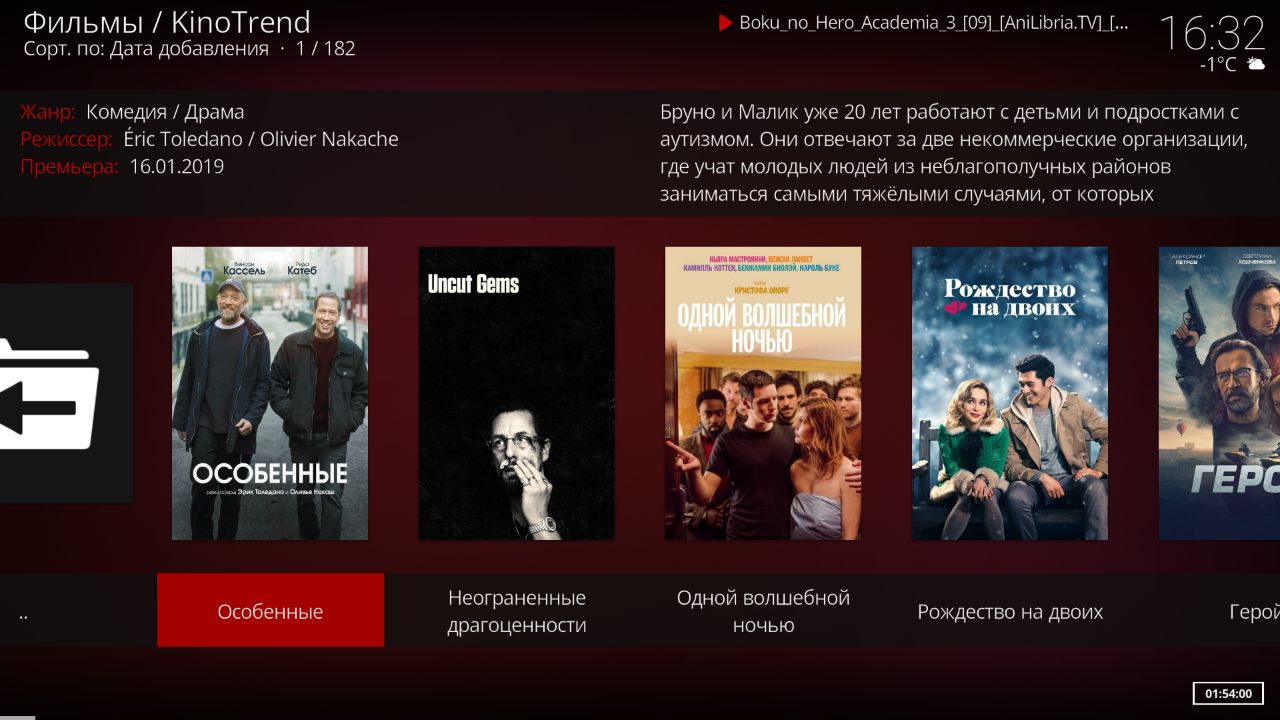Viewport: 1280px width, 720px height.
Task: Click the weather cloud icon
Action: pos(1255,64)
